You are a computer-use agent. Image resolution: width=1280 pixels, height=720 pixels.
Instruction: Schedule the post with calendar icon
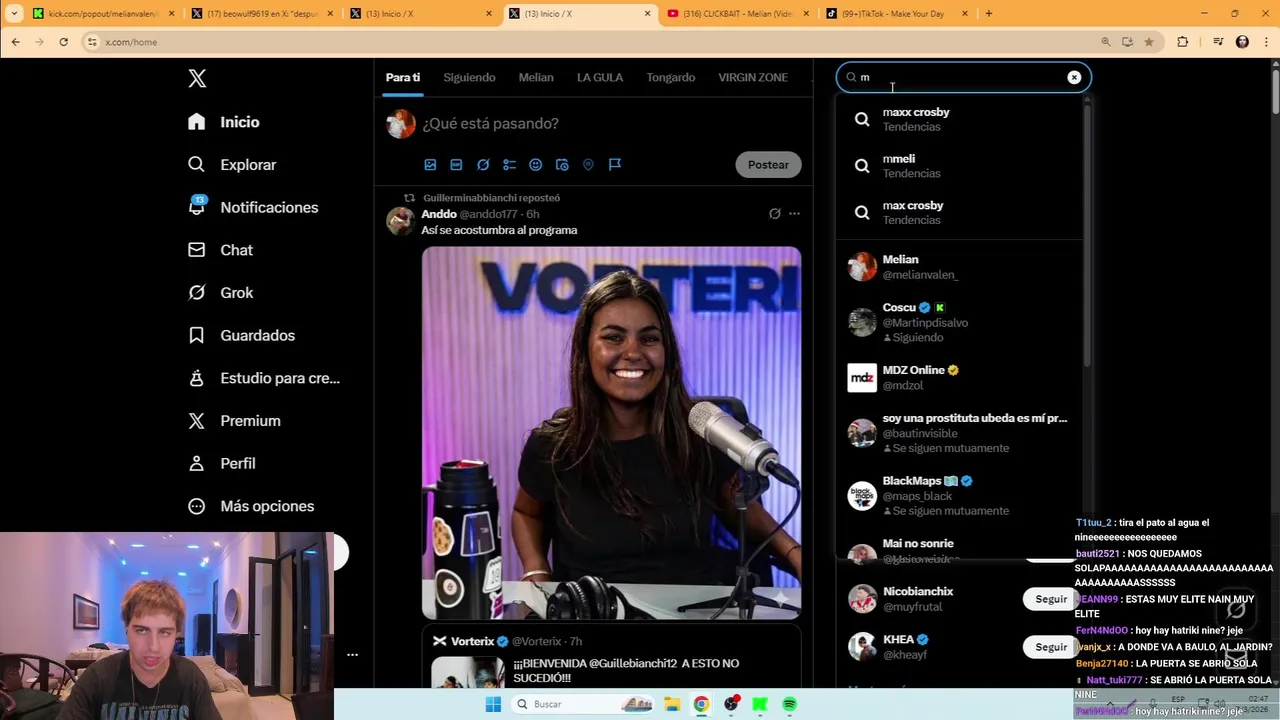(562, 165)
